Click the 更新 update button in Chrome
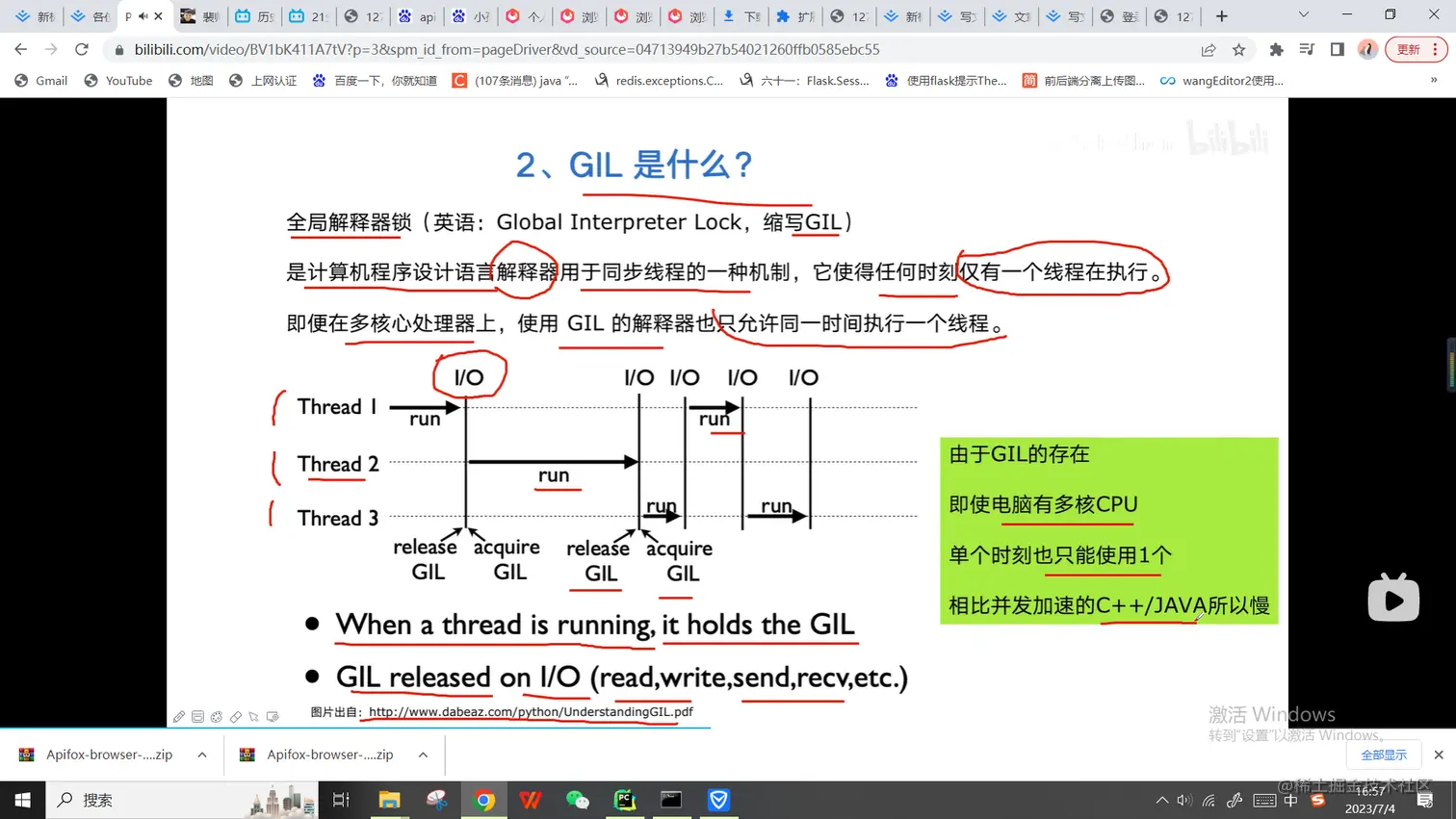Screen dimensions: 1456x819 click(1416, 49)
